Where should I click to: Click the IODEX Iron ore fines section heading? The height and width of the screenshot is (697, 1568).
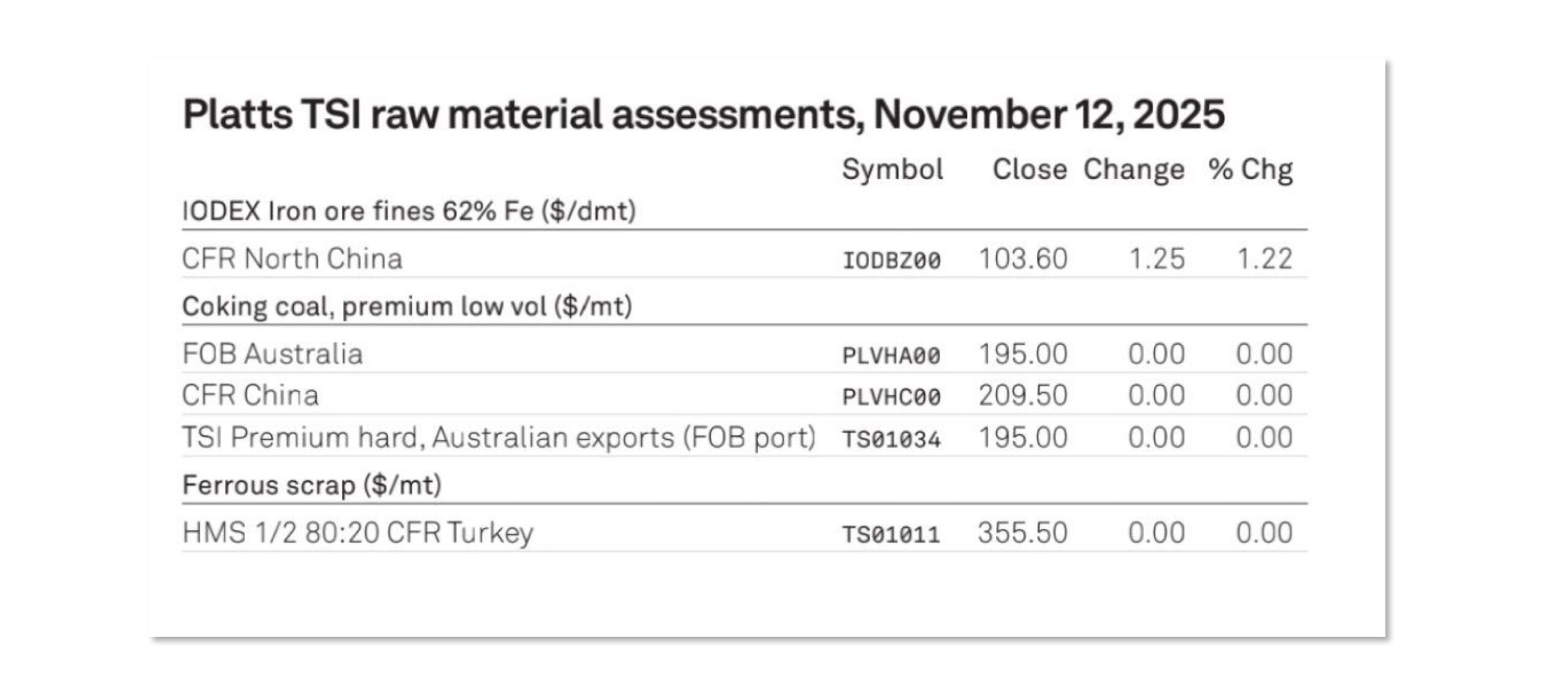409,211
